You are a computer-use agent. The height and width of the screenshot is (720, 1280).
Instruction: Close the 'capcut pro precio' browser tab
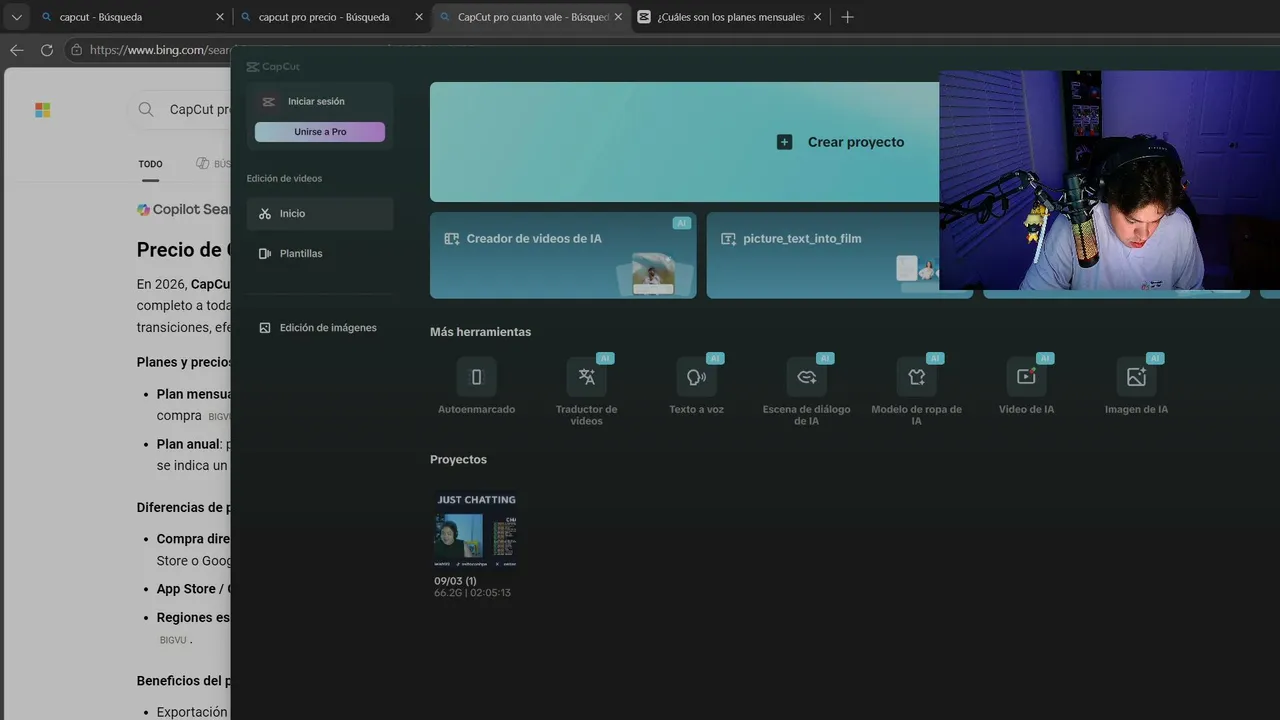419,17
